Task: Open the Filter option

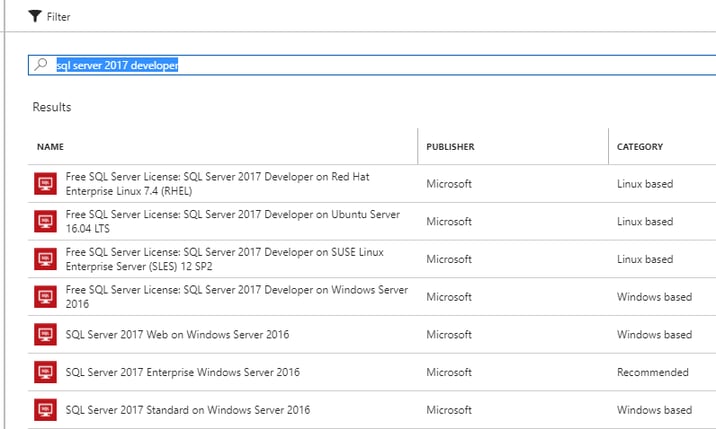Action: 49,16
